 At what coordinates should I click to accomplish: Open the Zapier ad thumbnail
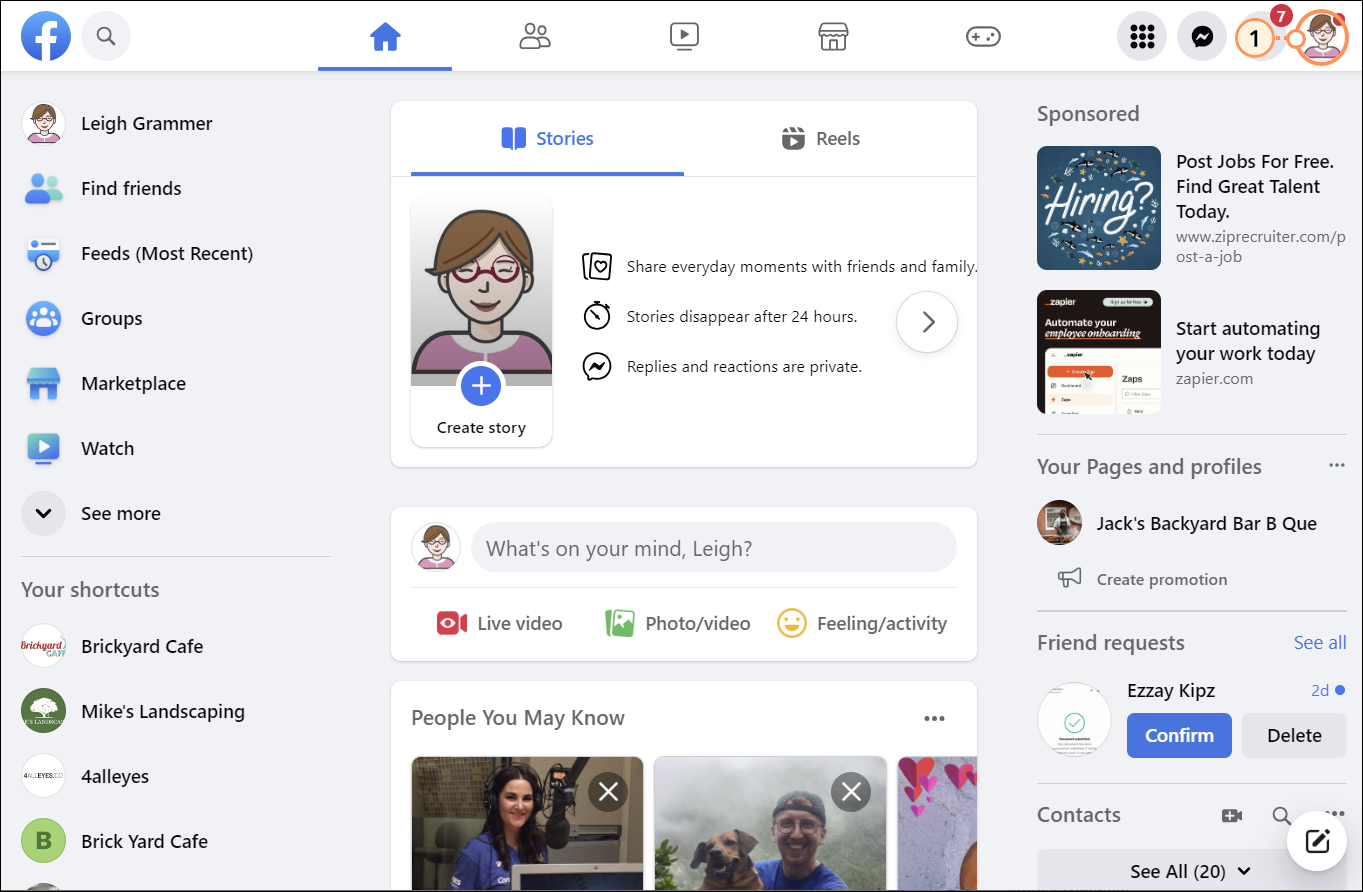click(1099, 352)
